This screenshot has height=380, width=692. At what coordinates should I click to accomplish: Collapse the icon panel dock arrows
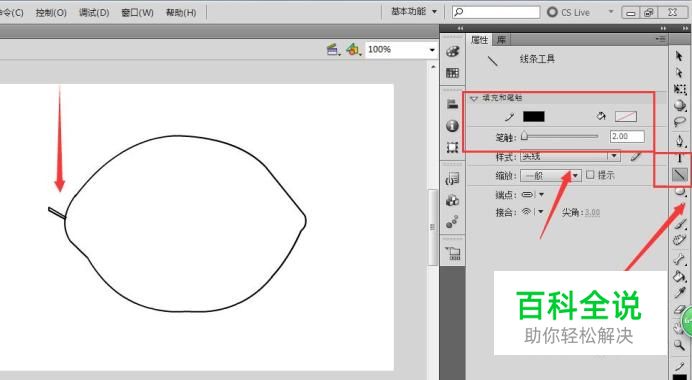coord(461,28)
